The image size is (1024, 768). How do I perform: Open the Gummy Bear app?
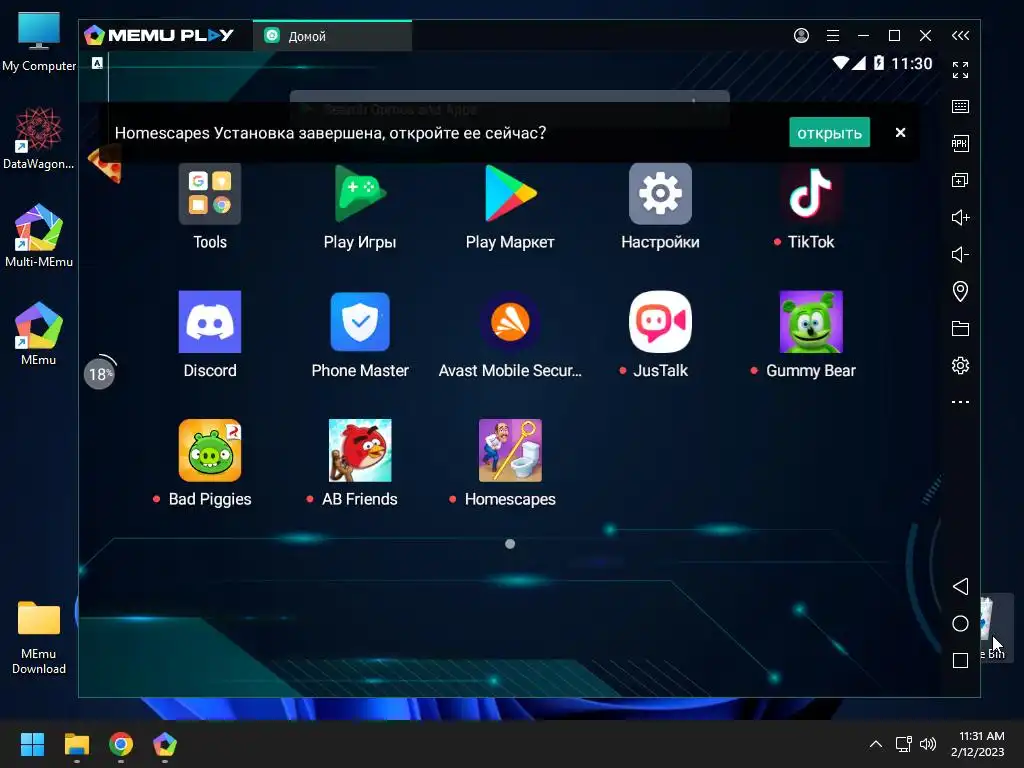tap(810, 322)
